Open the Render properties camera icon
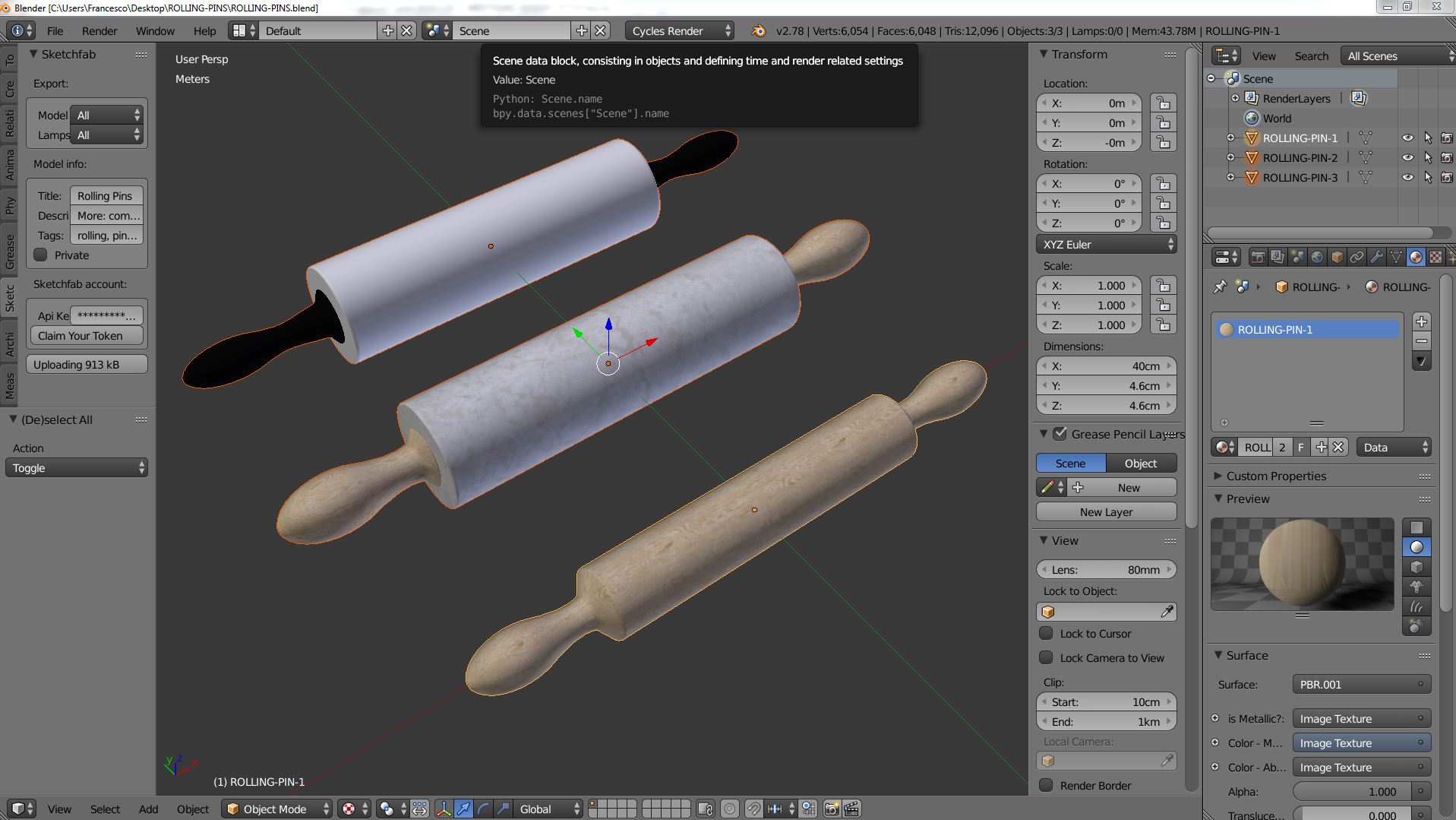This screenshot has height=820, width=1456. click(x=1259, y=258)
